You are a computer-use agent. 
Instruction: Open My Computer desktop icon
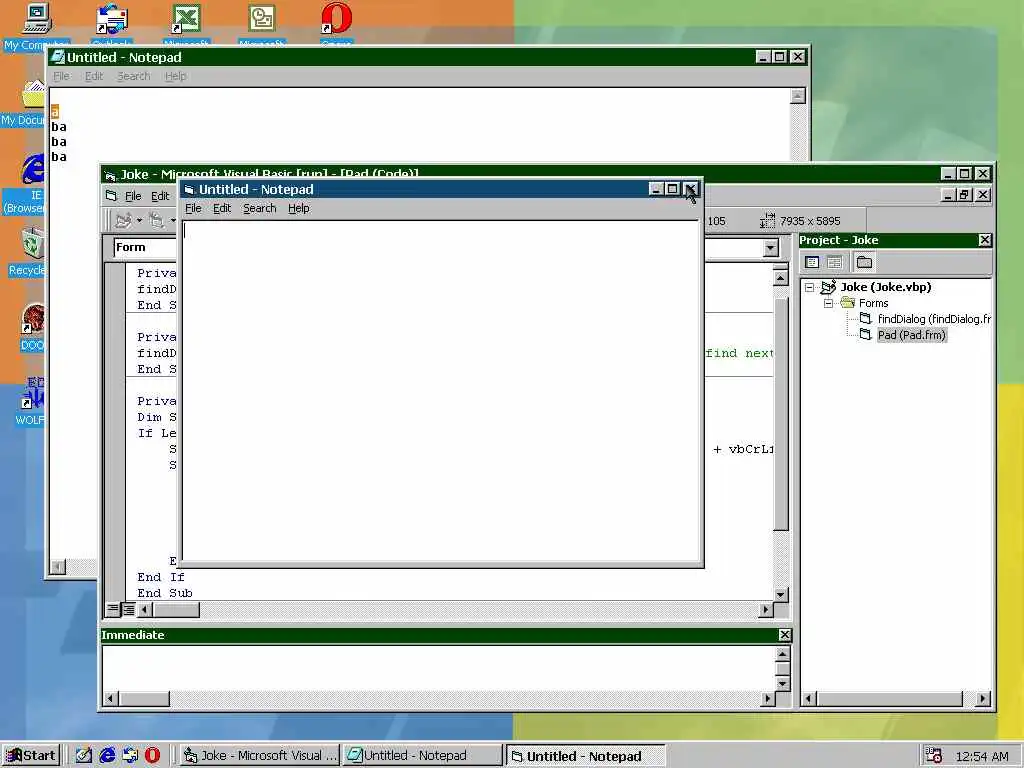click(35, 18)
